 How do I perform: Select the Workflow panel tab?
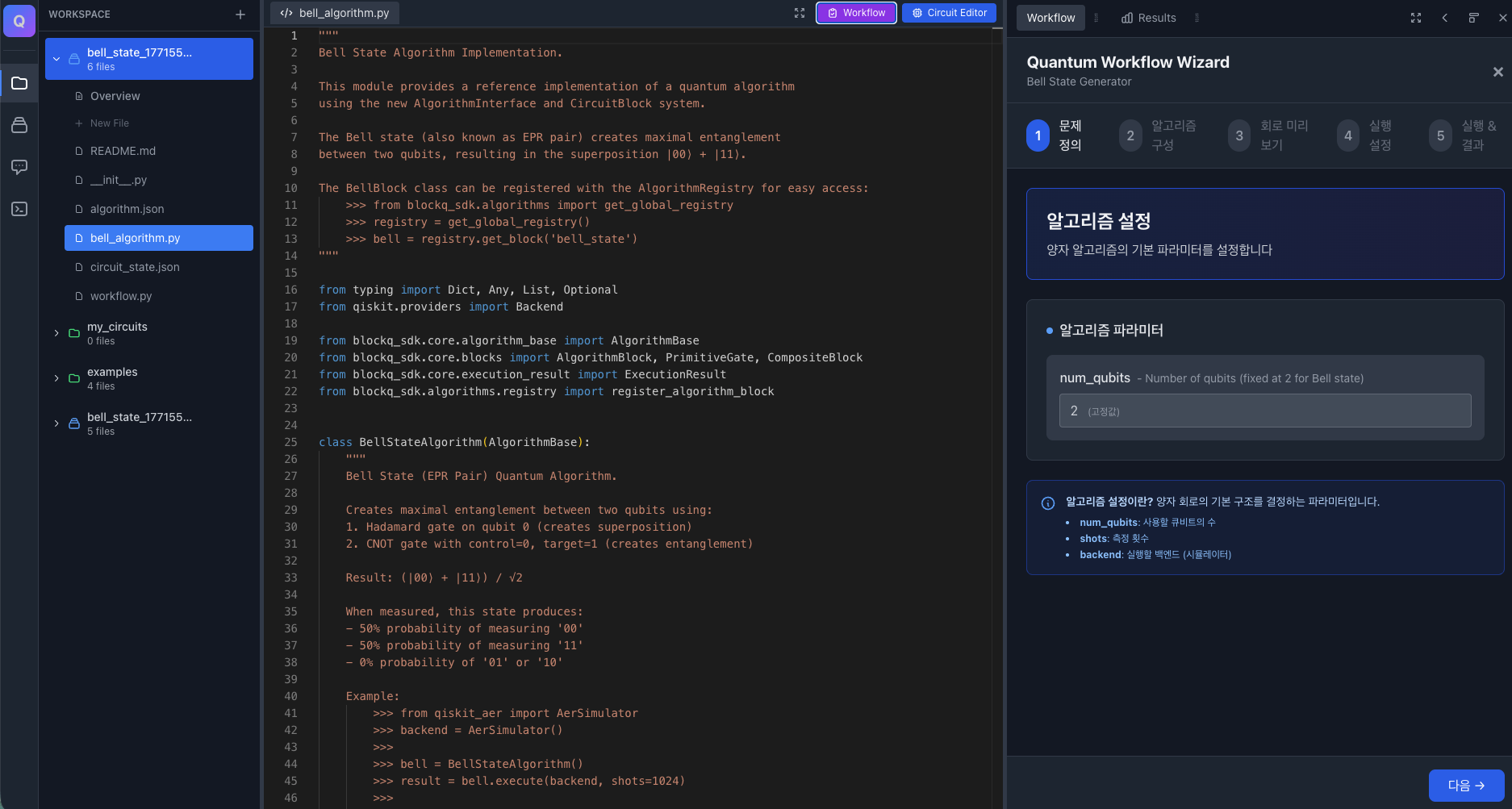[x=1050, y=18]
